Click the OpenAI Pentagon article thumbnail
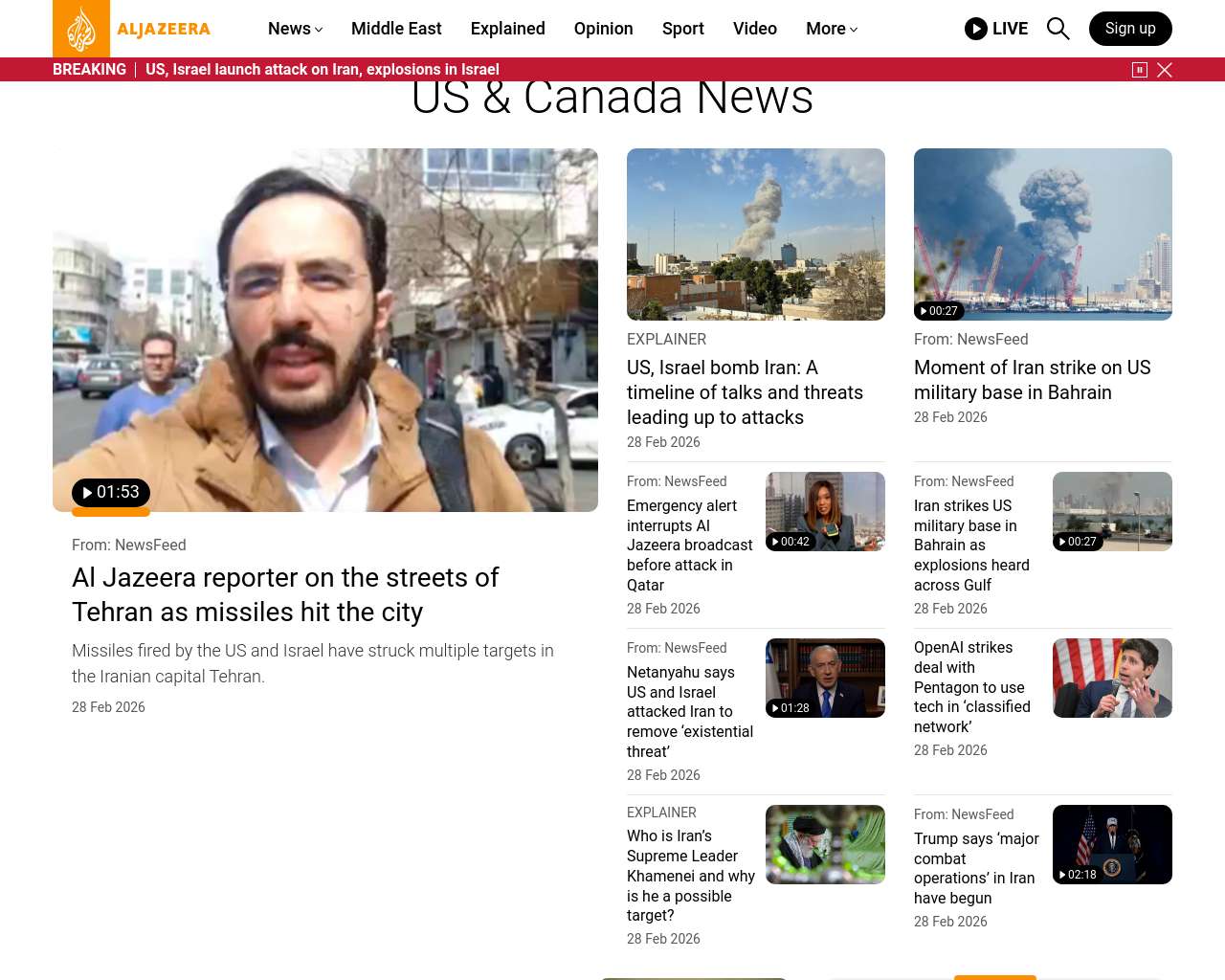 (x=1112, y=678)
